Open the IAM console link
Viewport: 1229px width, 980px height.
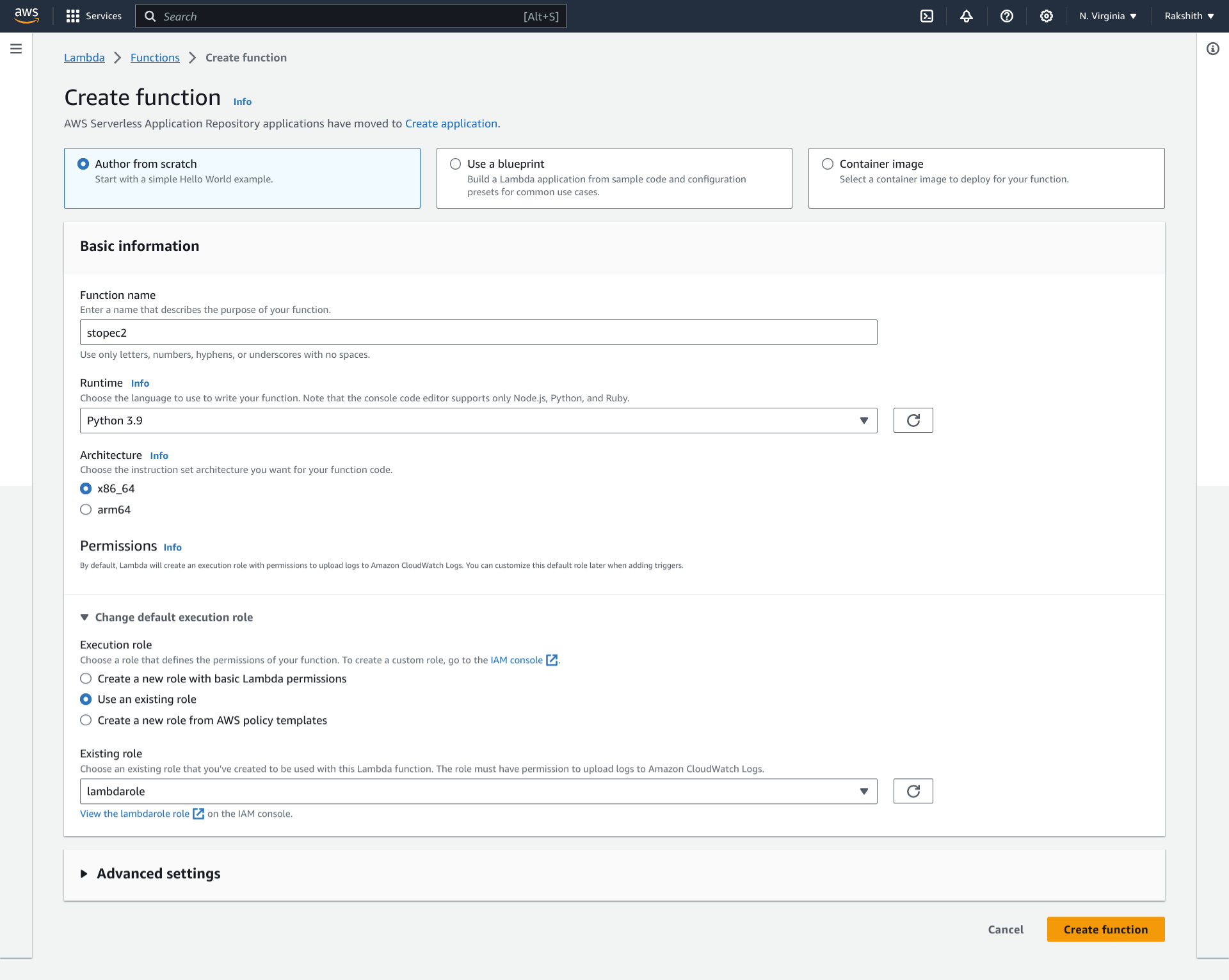click(517, 660)
